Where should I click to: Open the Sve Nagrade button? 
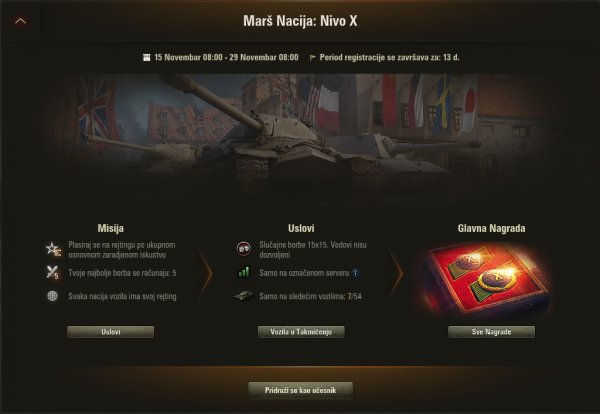pos(491,332)
